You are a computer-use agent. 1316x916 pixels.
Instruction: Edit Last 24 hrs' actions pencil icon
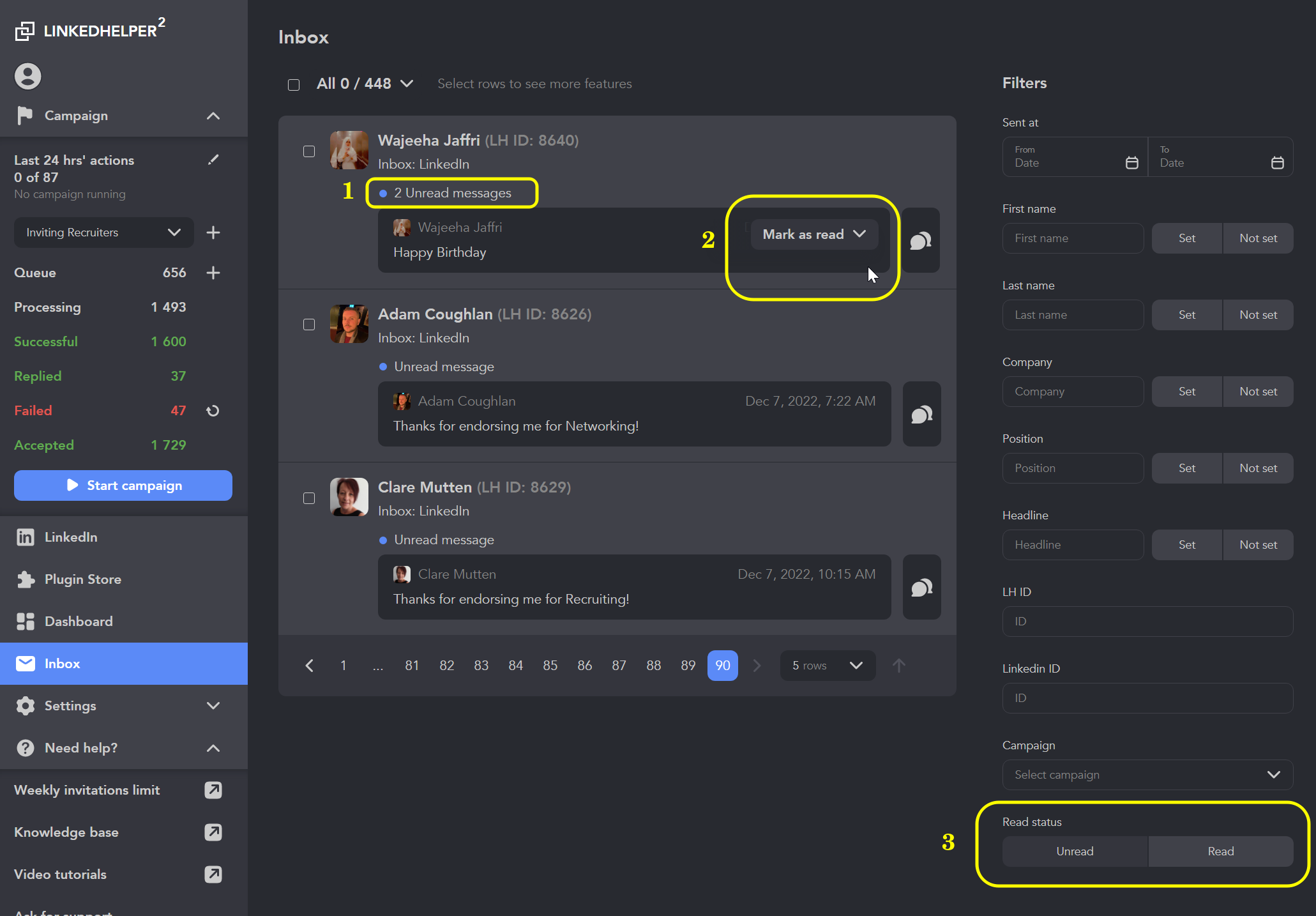pos(213,160)
